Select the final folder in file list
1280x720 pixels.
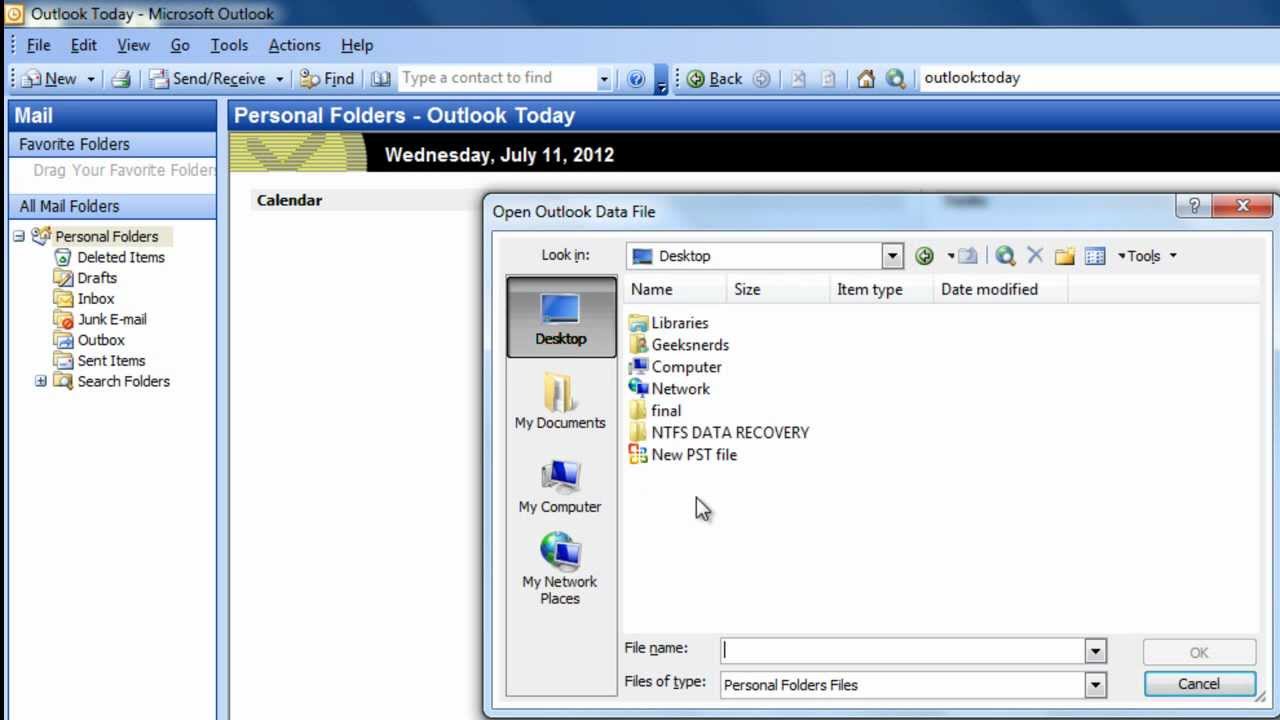coord(655,411)
